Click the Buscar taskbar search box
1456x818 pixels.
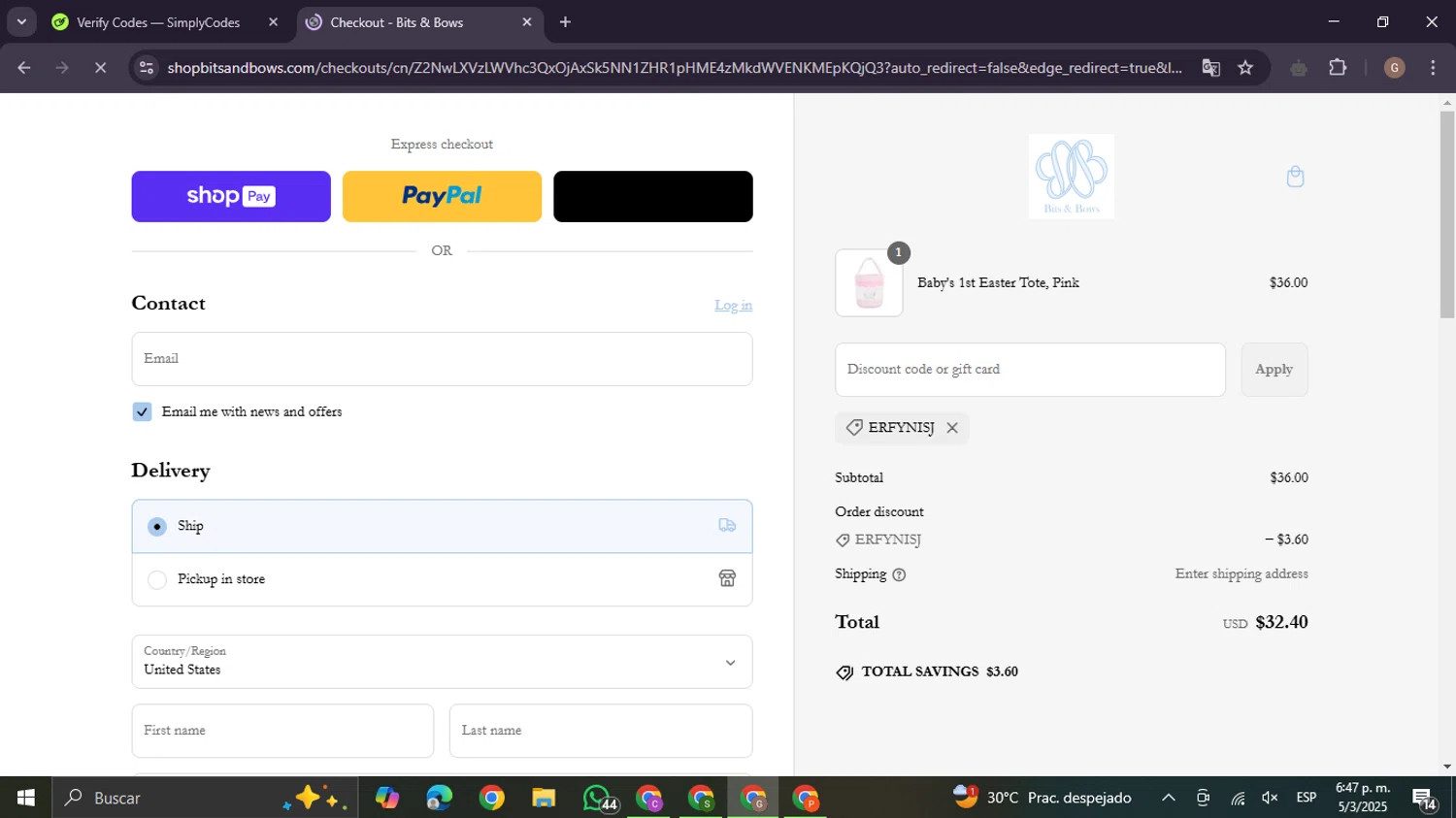click(204, 798)
